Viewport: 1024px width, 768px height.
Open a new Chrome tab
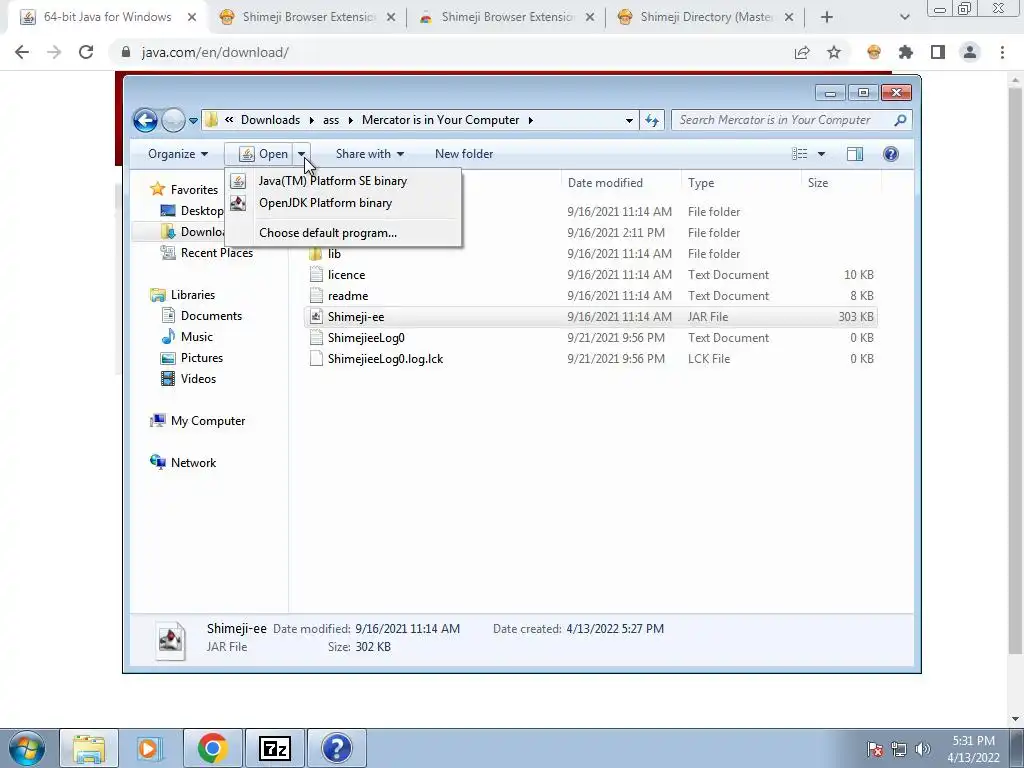[827, 18]
